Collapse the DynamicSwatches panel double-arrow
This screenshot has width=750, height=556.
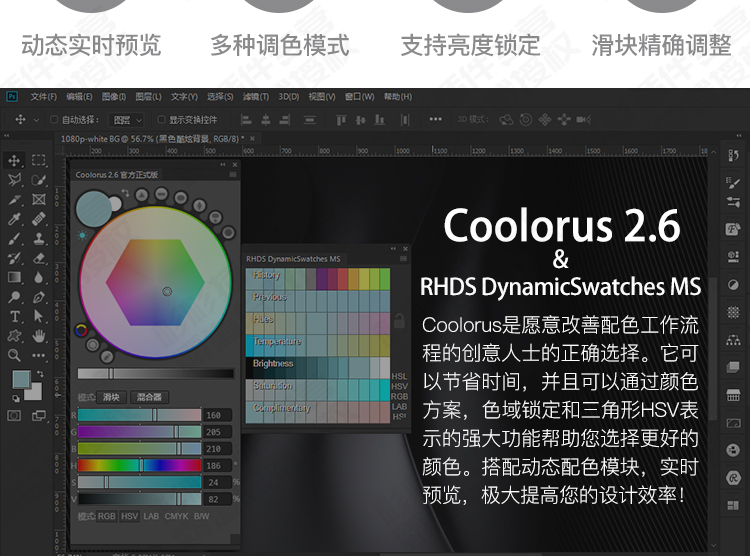pos(393,249)
